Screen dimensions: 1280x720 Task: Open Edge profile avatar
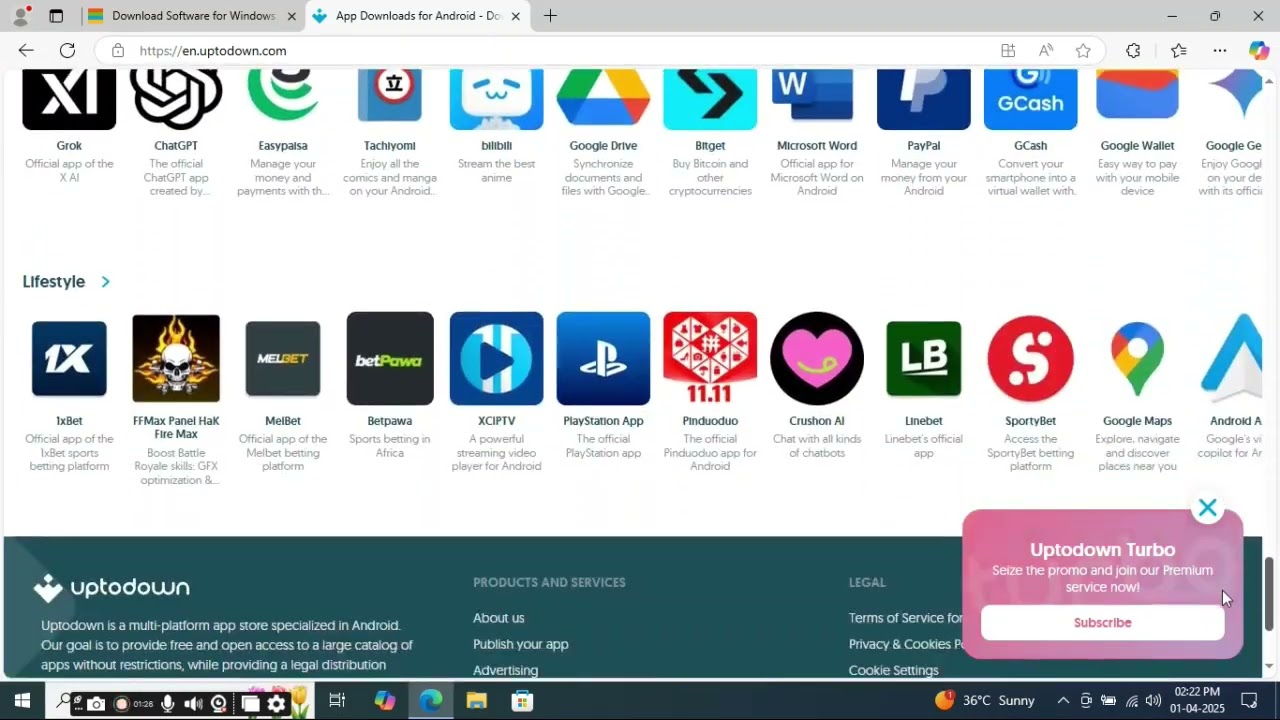tap(20, 16)
